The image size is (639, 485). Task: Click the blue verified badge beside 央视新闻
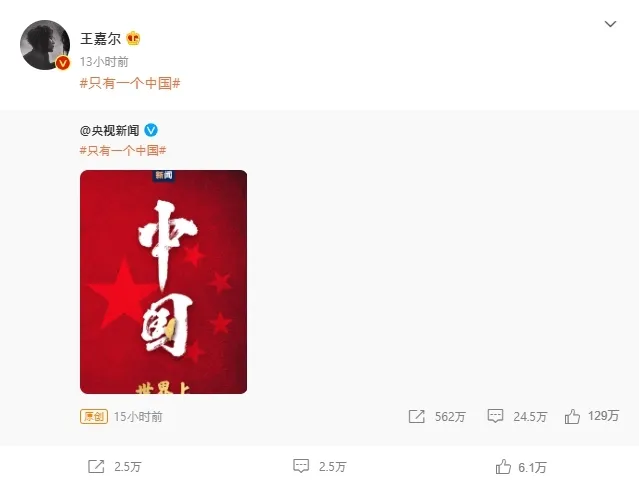point(151,130)
